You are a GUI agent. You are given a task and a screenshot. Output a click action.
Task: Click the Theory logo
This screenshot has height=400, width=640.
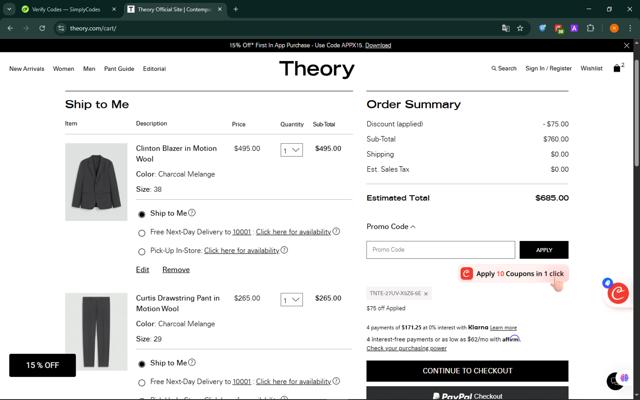coord(317,69)
